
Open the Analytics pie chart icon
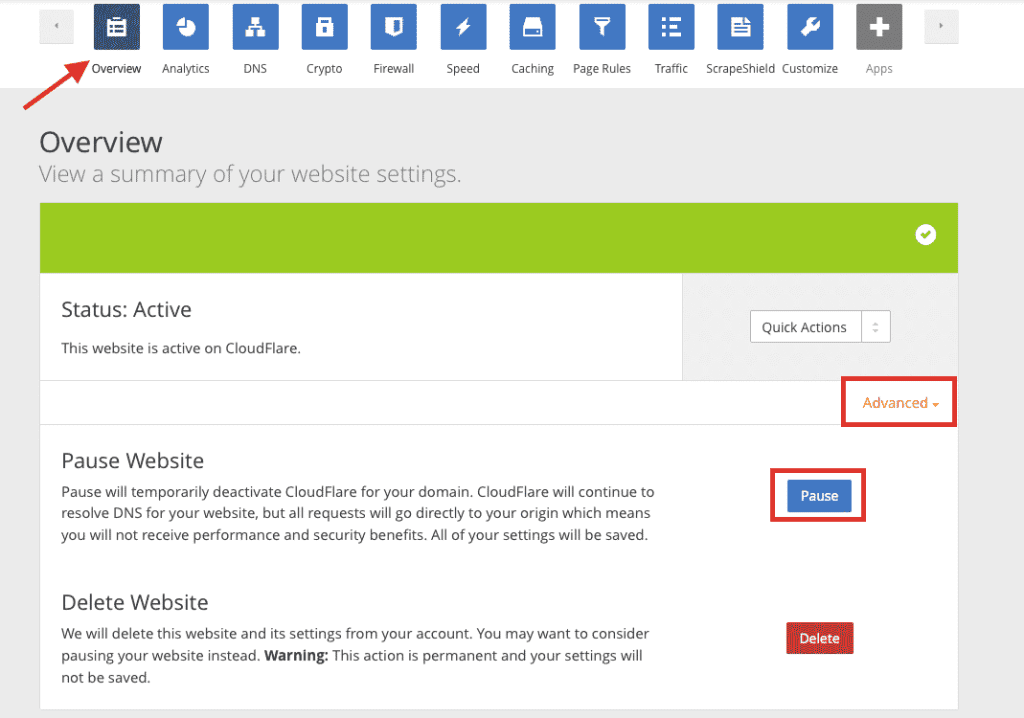click(x=186, y=27)
